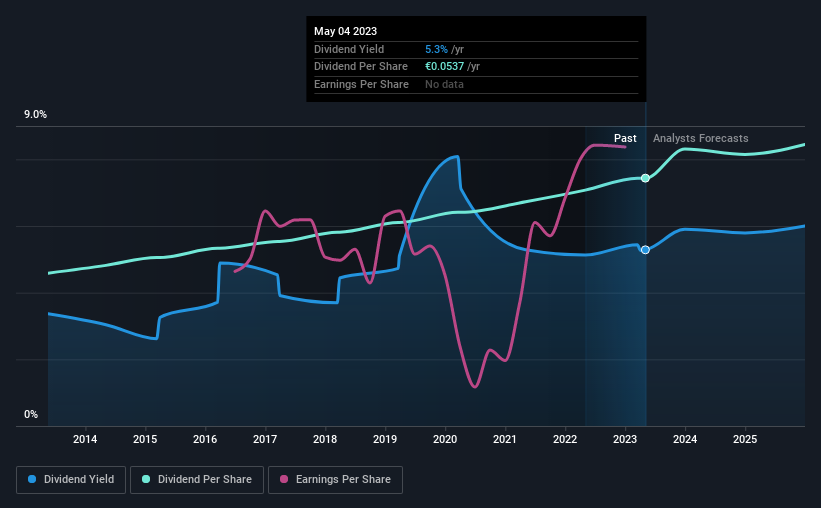Toggle the Dividend Per Share legend button
The height and width of the screenshot is (508, 821).
click(197, 480)
